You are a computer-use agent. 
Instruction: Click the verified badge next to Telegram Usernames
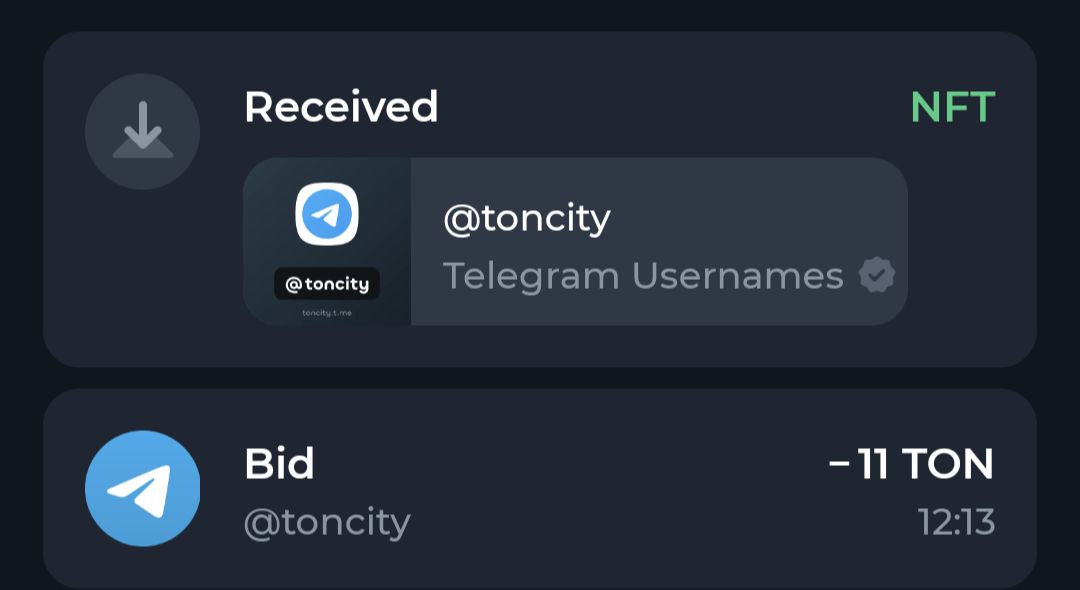877,276
